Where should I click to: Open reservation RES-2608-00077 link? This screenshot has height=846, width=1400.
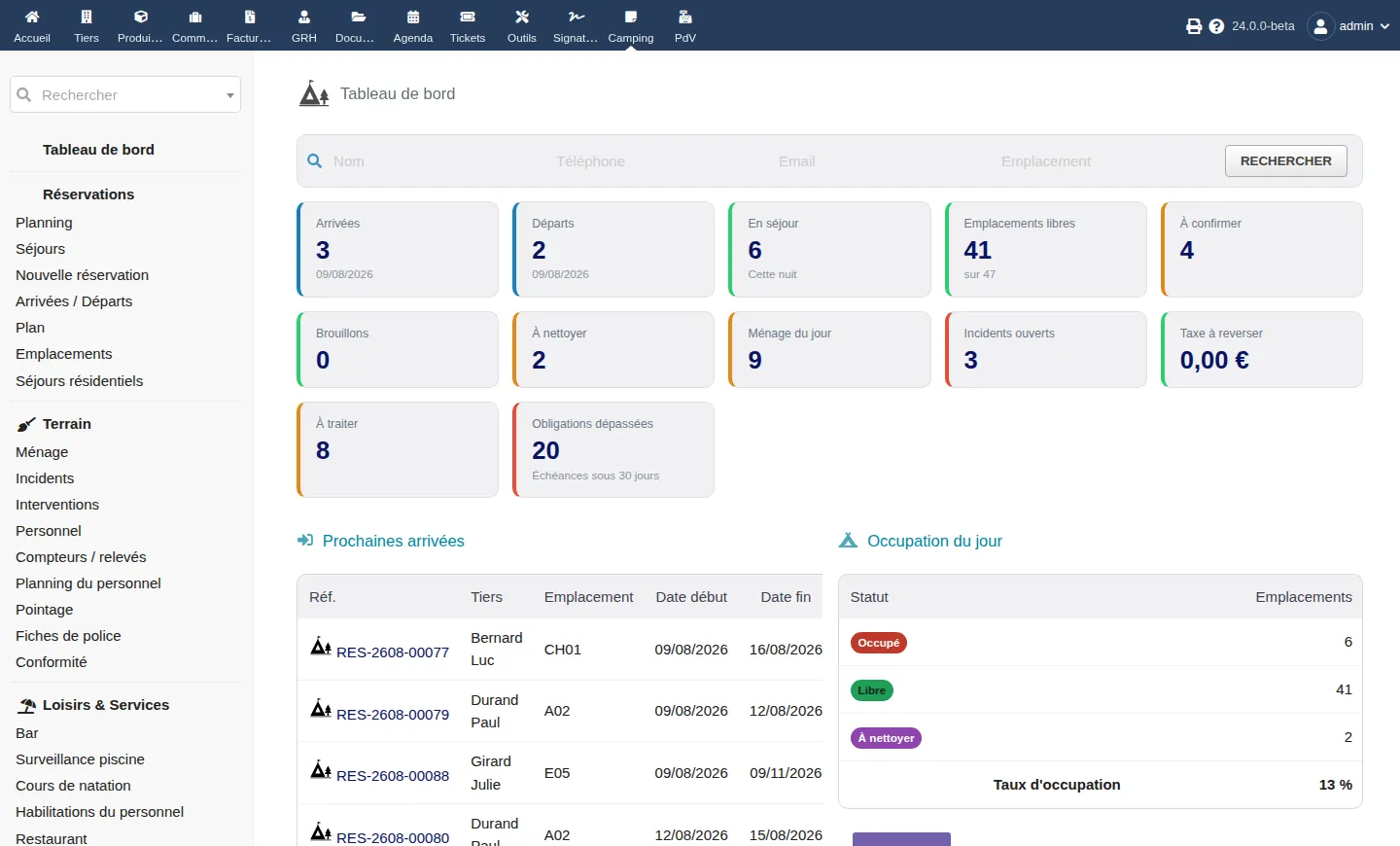393,652
